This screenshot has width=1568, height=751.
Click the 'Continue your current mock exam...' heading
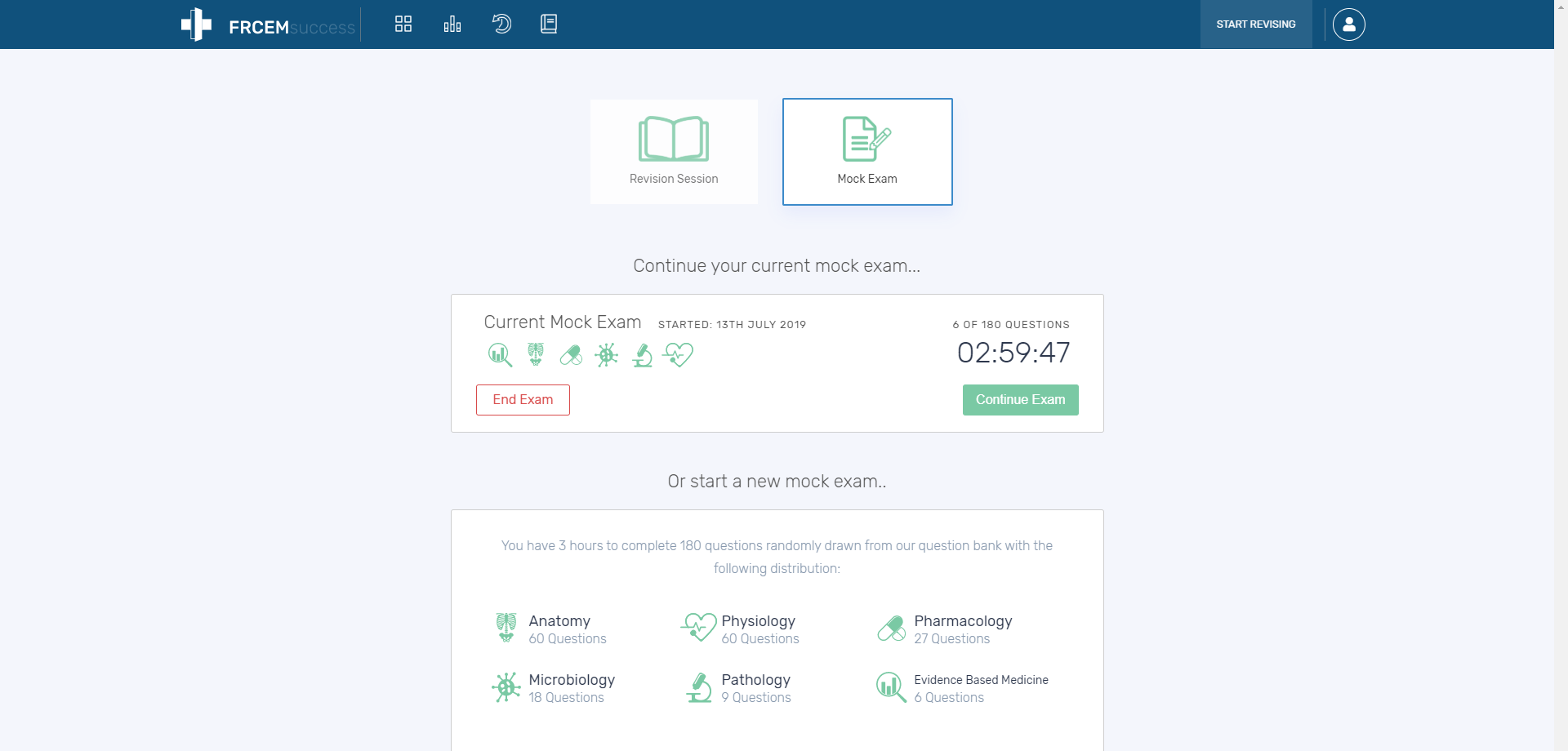(777, 266)
